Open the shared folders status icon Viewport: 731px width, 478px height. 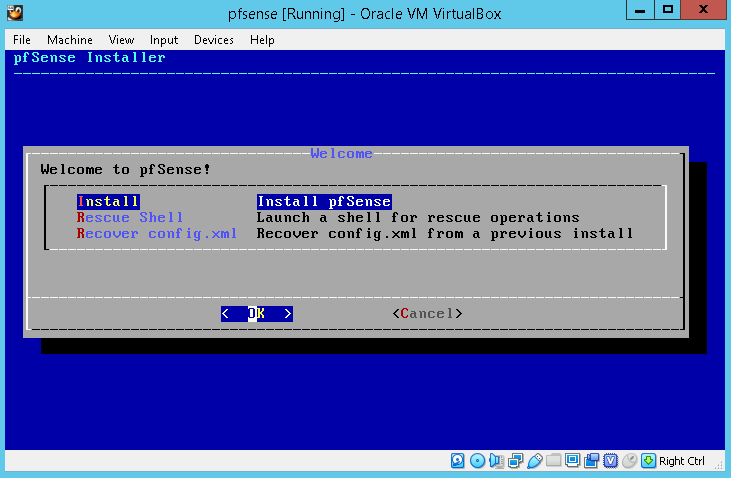(x=553, y=461)
